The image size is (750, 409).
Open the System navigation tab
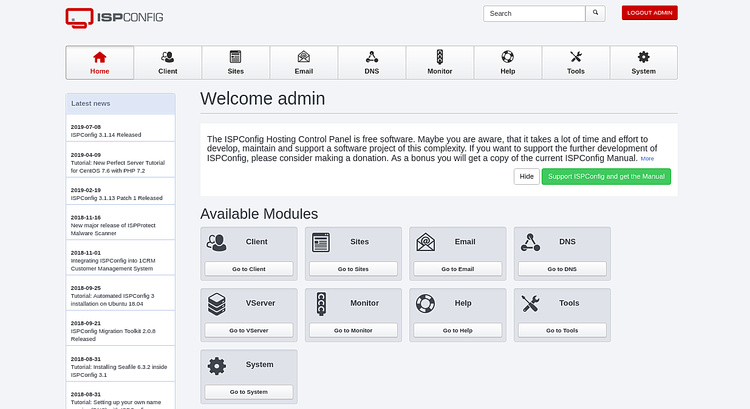coord(643,62)
